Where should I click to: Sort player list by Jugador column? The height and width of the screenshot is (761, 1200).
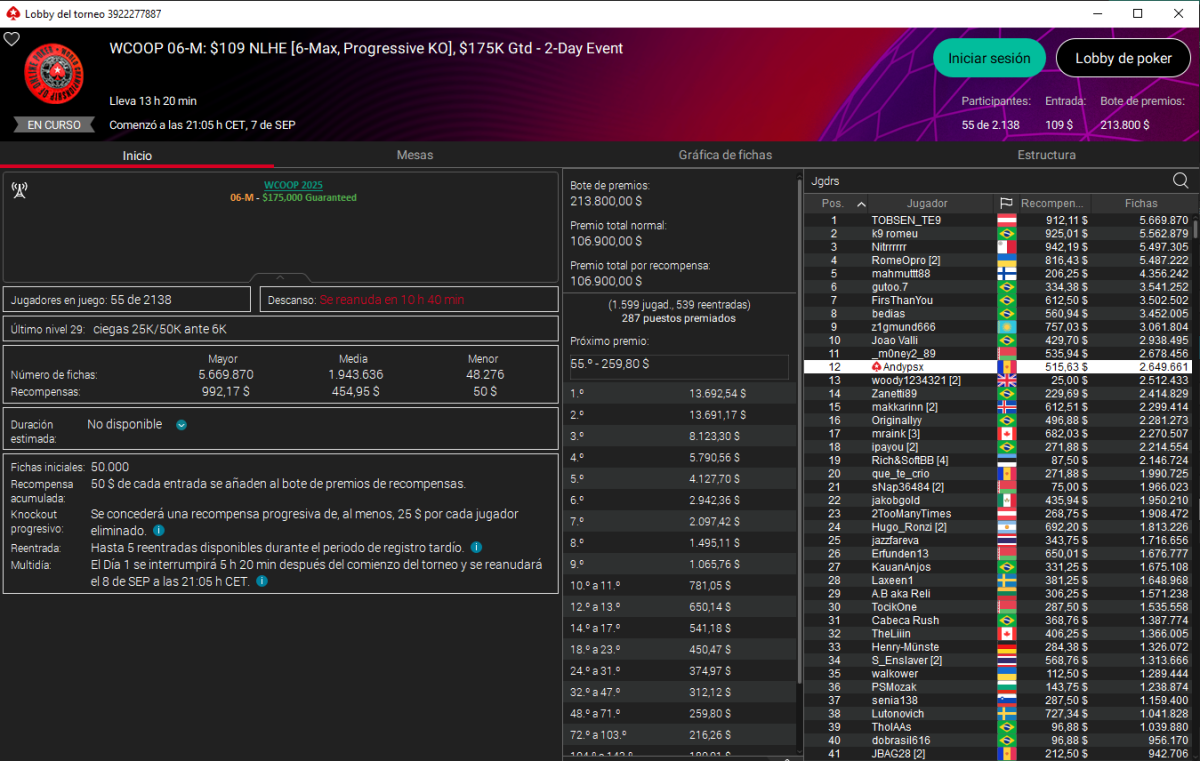click(x=927, y=204)
